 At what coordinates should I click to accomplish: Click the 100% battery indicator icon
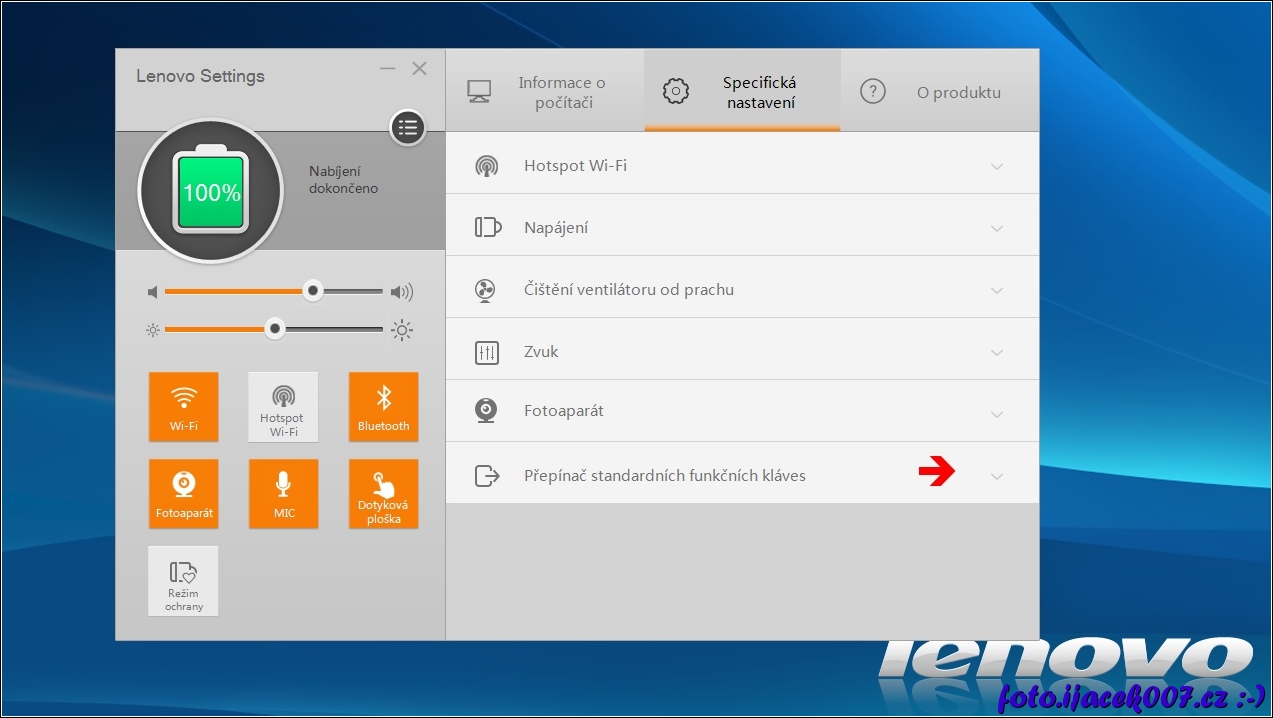tap(210, 191)
